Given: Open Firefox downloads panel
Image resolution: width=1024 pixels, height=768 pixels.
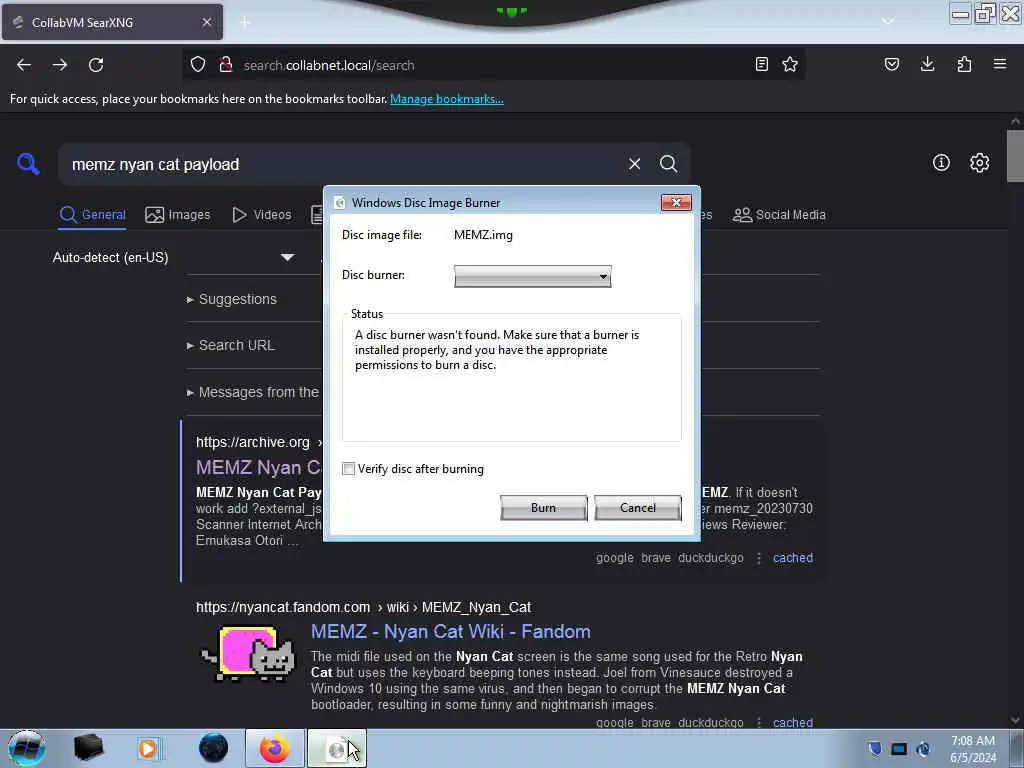Looking at the screenshot, I should tap(927, 64).
